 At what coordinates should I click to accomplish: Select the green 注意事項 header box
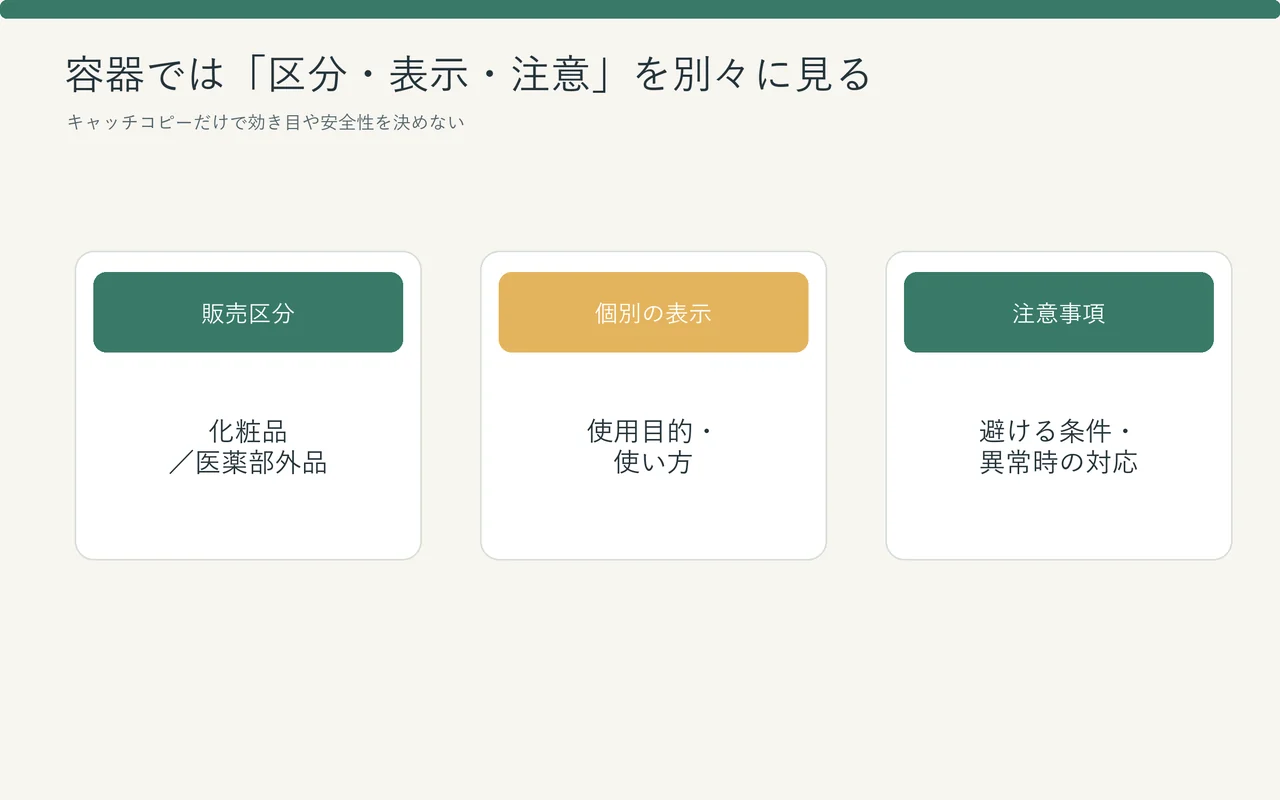(x=1059, y=312)
